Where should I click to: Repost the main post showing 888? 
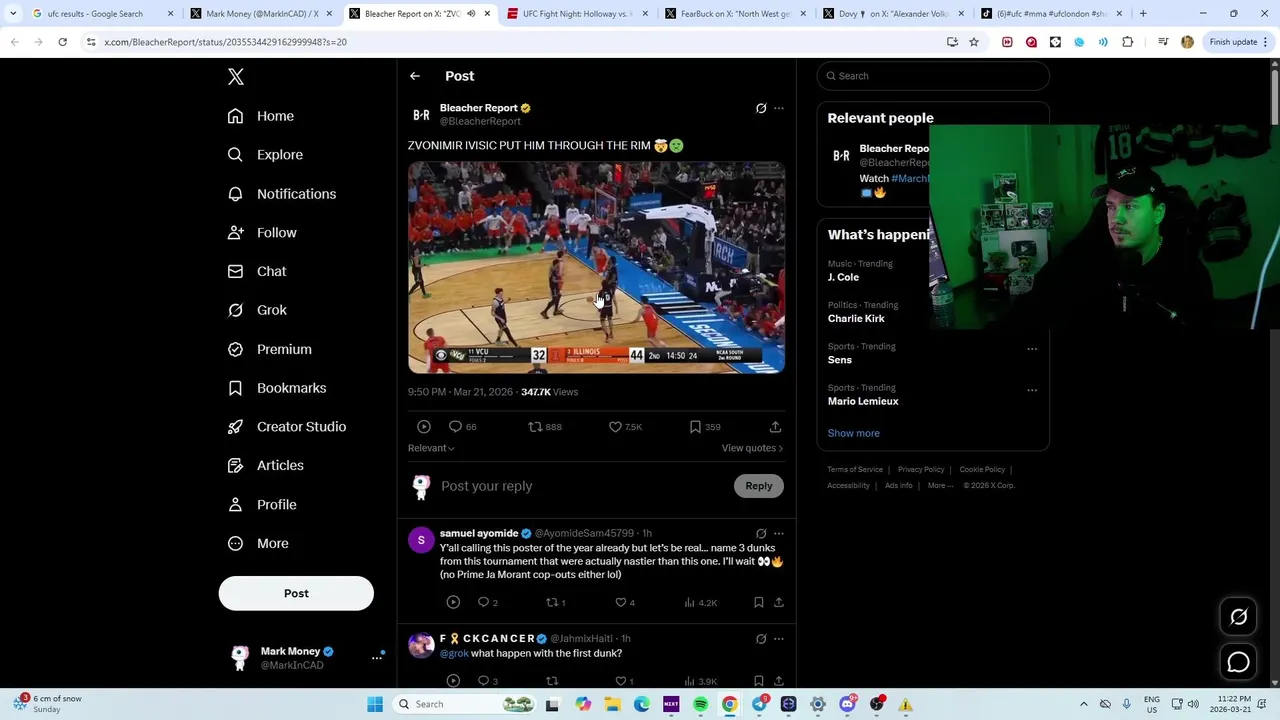[545, 427]
